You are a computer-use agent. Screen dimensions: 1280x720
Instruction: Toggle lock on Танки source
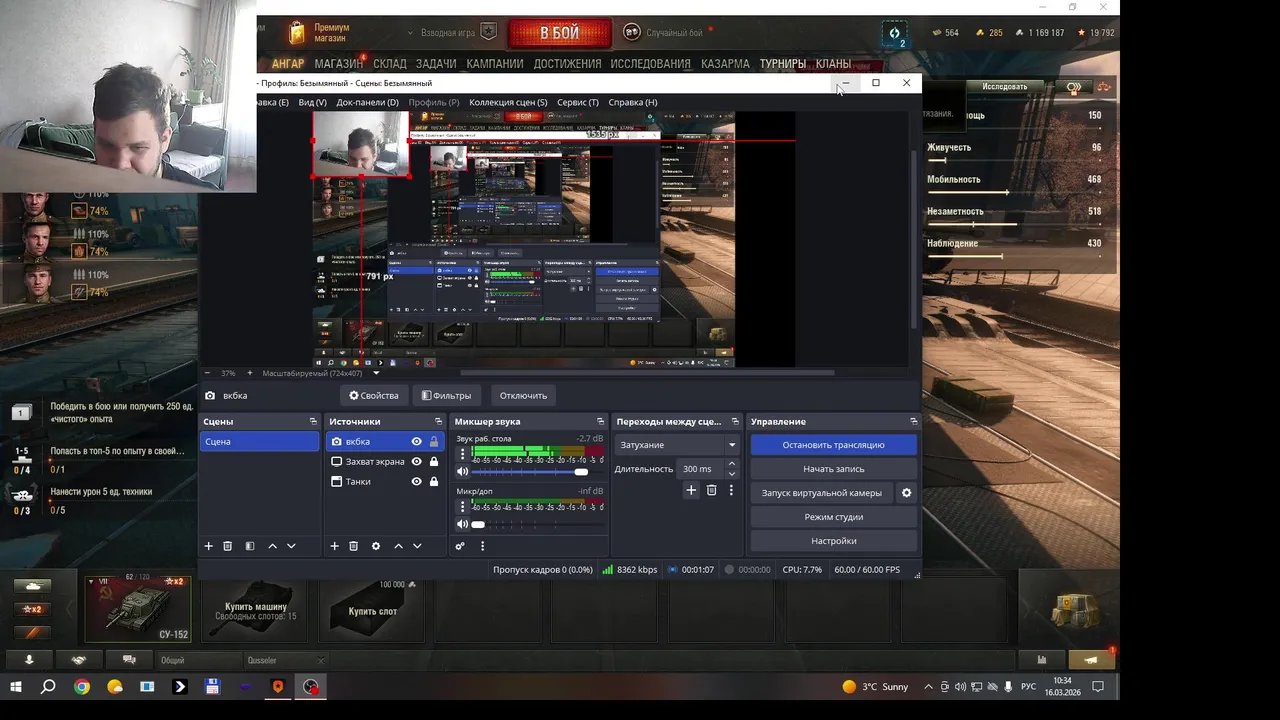434,481
